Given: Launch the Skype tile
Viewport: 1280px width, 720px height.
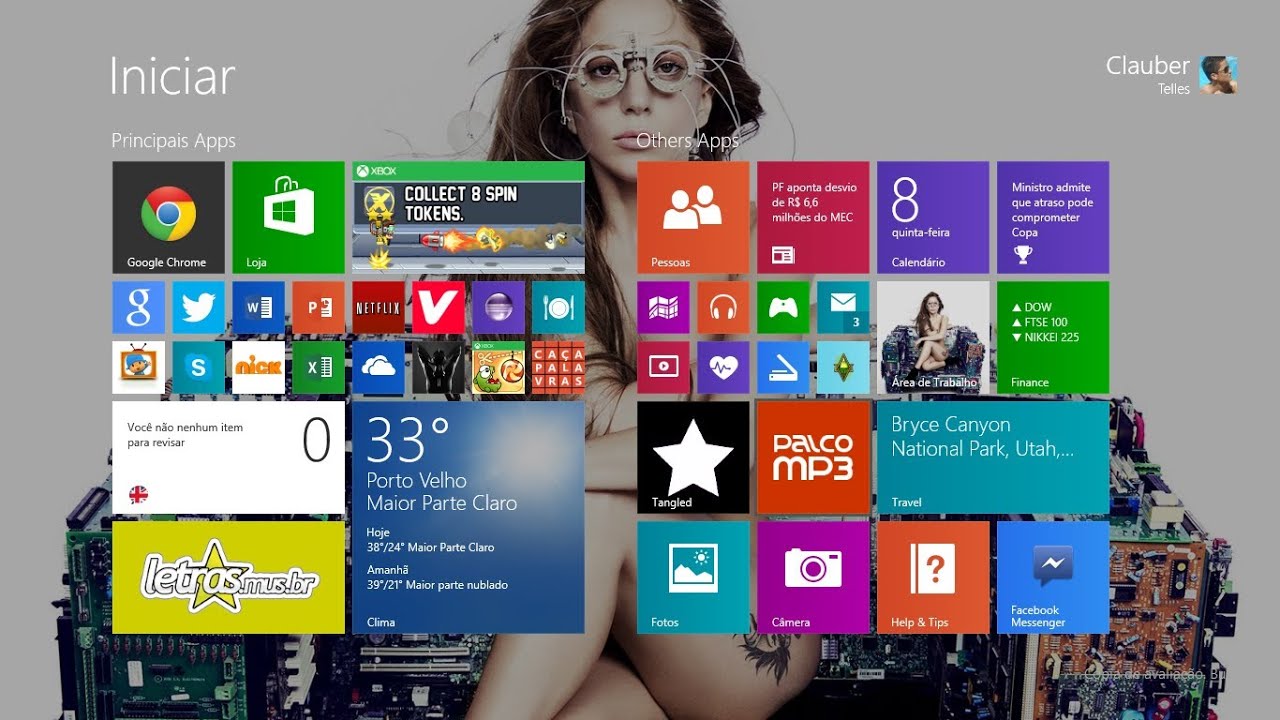Looking at the screenshot, I should click(x=198, y=368).
